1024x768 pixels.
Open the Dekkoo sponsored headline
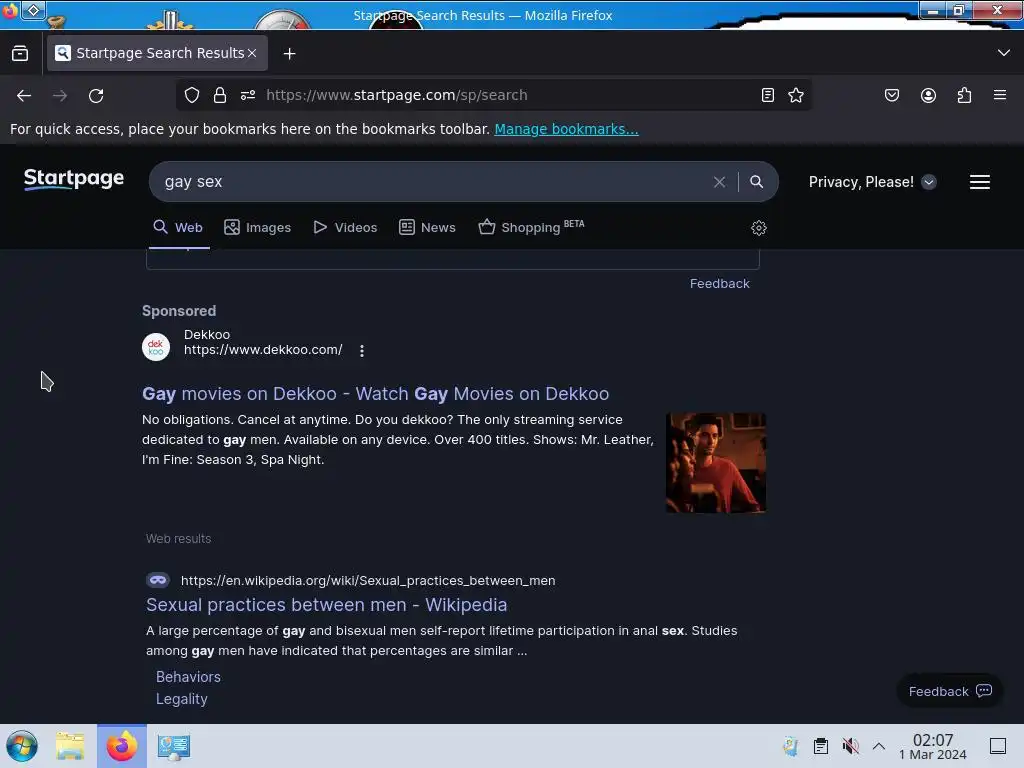[376, 394]
